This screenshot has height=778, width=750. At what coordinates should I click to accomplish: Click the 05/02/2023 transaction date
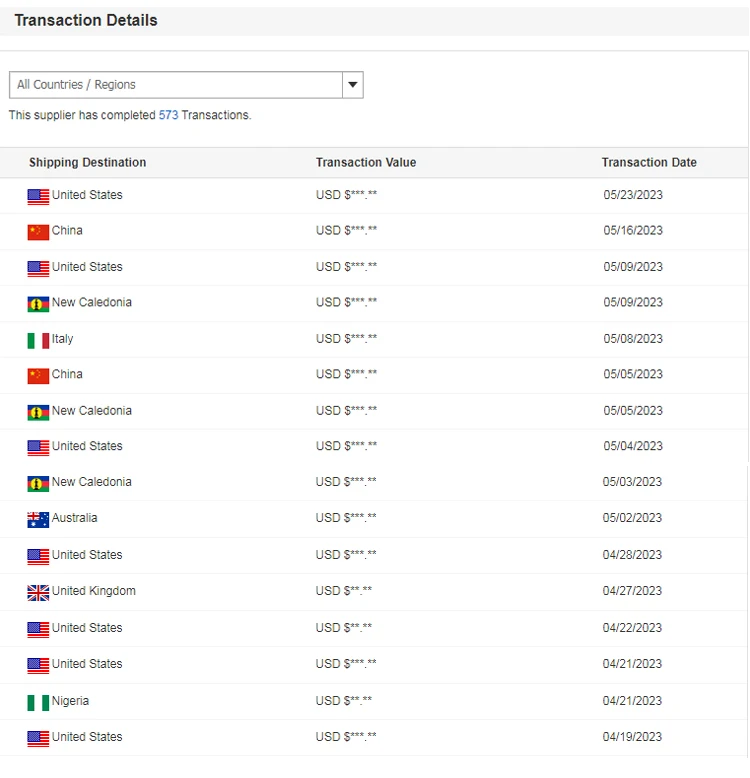point(632,518)
